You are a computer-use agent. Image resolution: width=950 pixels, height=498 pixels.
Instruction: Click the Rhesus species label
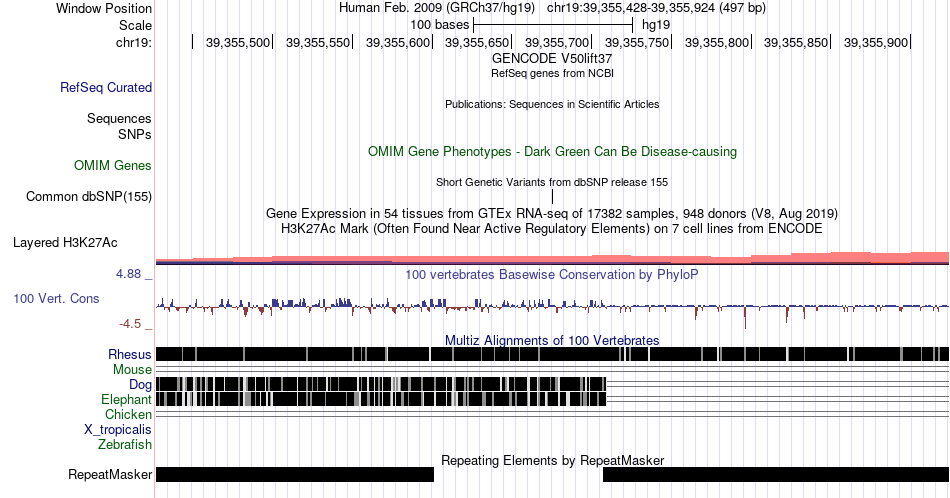(x=130, y=354)
